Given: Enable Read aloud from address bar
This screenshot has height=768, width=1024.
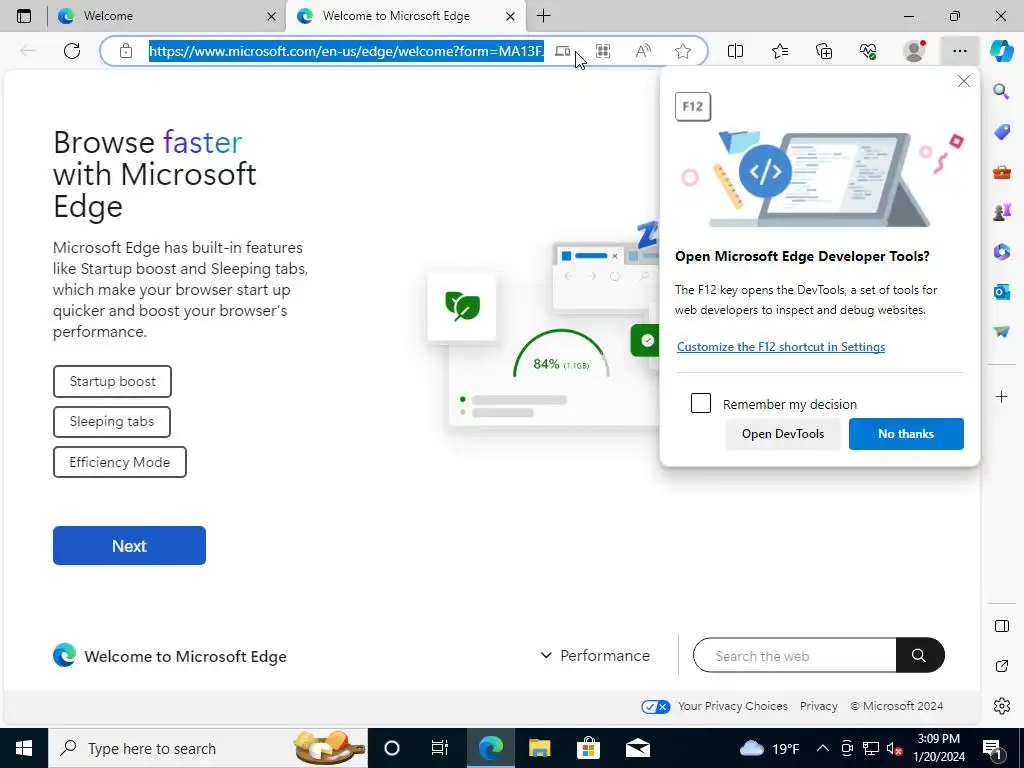Looking at the screenshot, I should (x=643, y=51).
